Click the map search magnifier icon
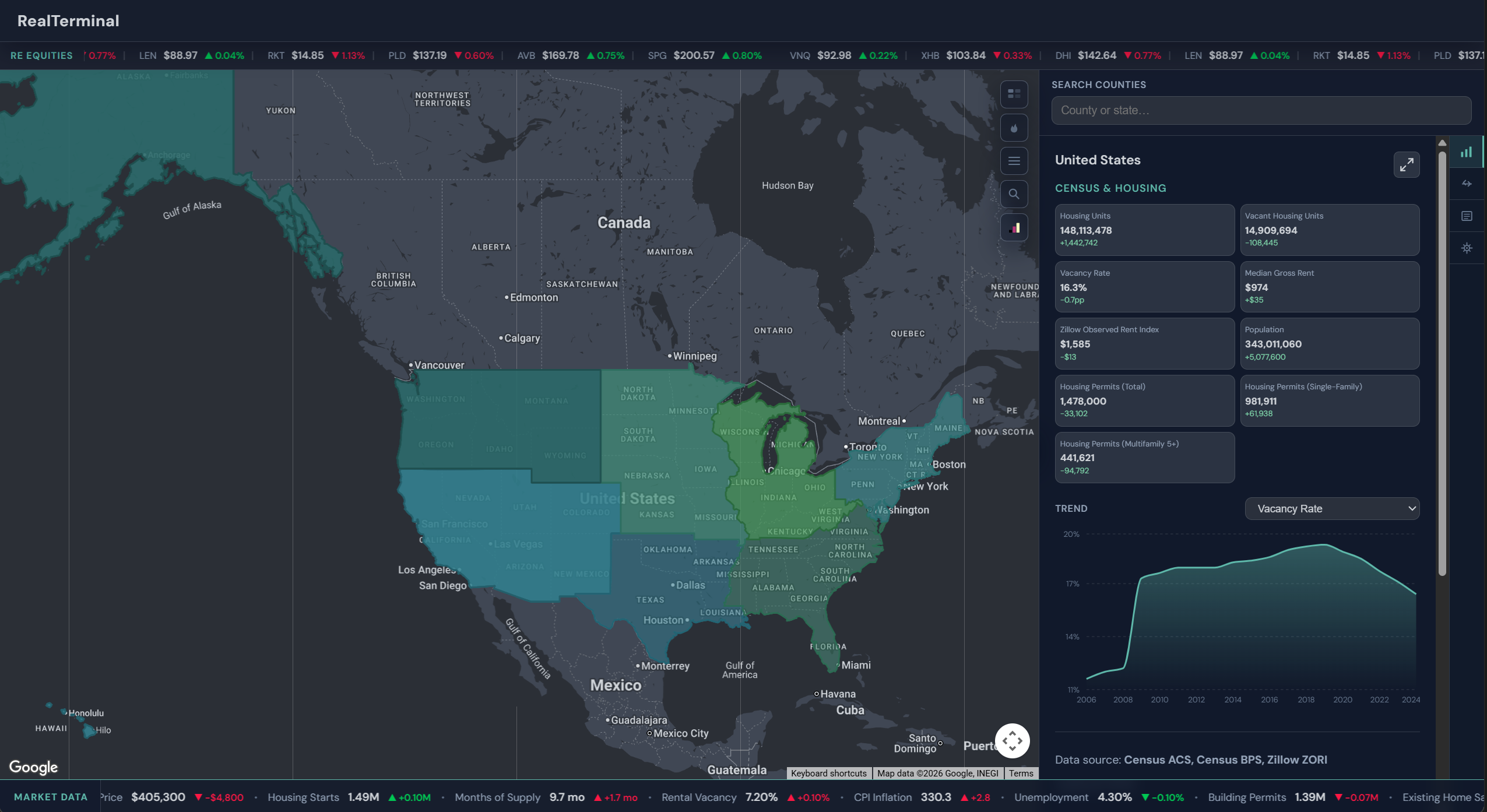 click(x=1014, y=194)
